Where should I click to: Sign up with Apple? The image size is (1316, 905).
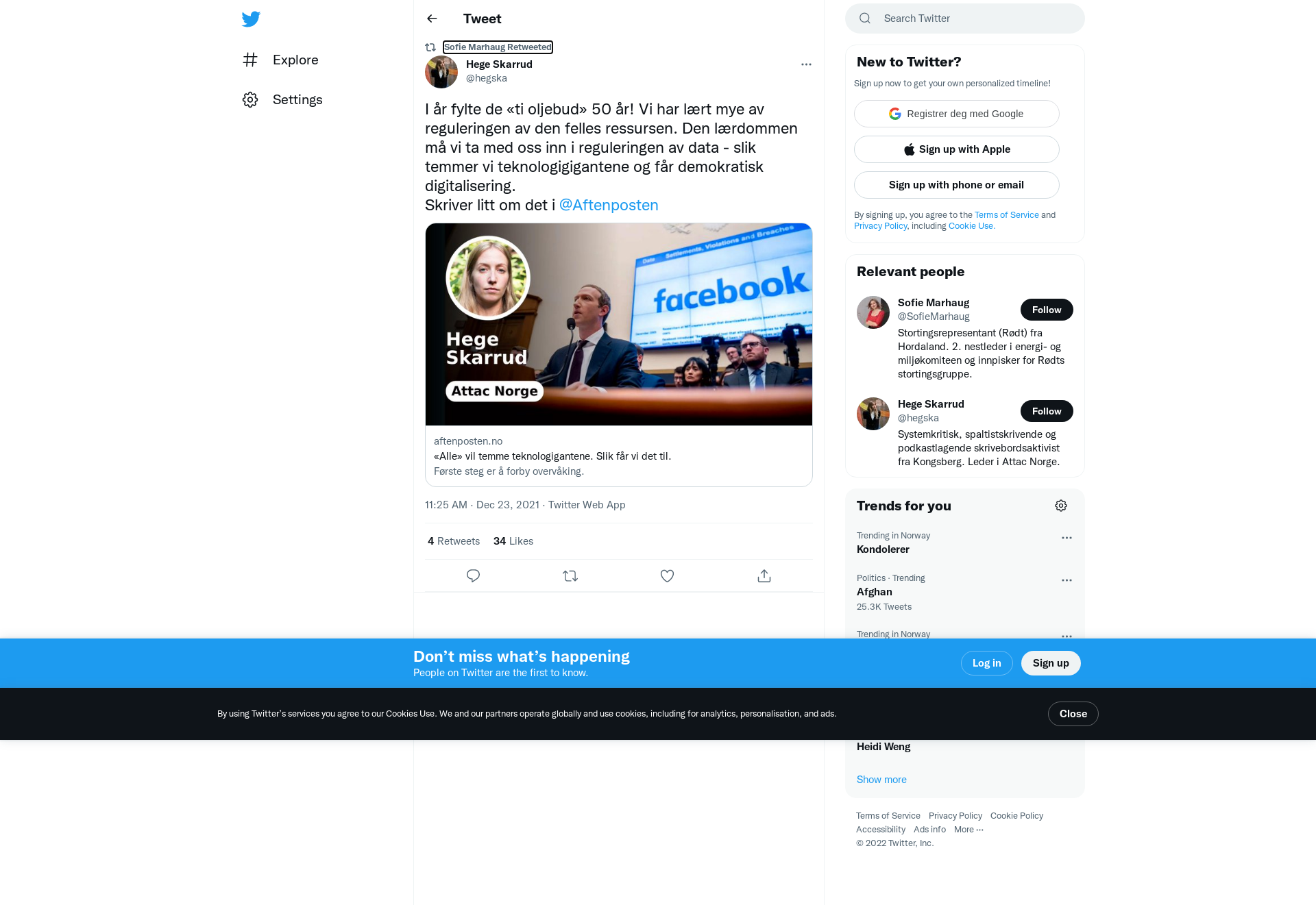(957, 149)
